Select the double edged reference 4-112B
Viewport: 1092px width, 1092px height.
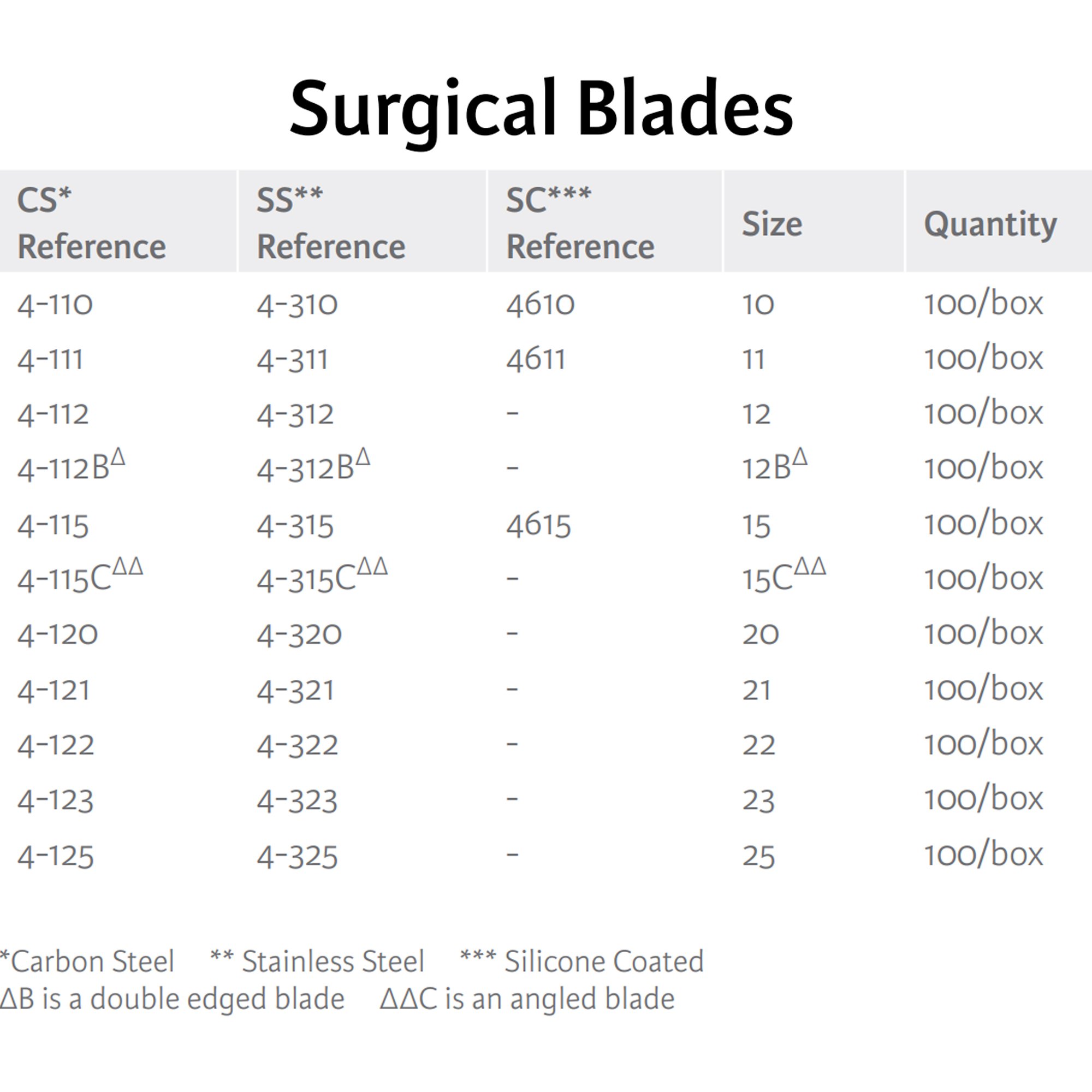tap(71, 467)
